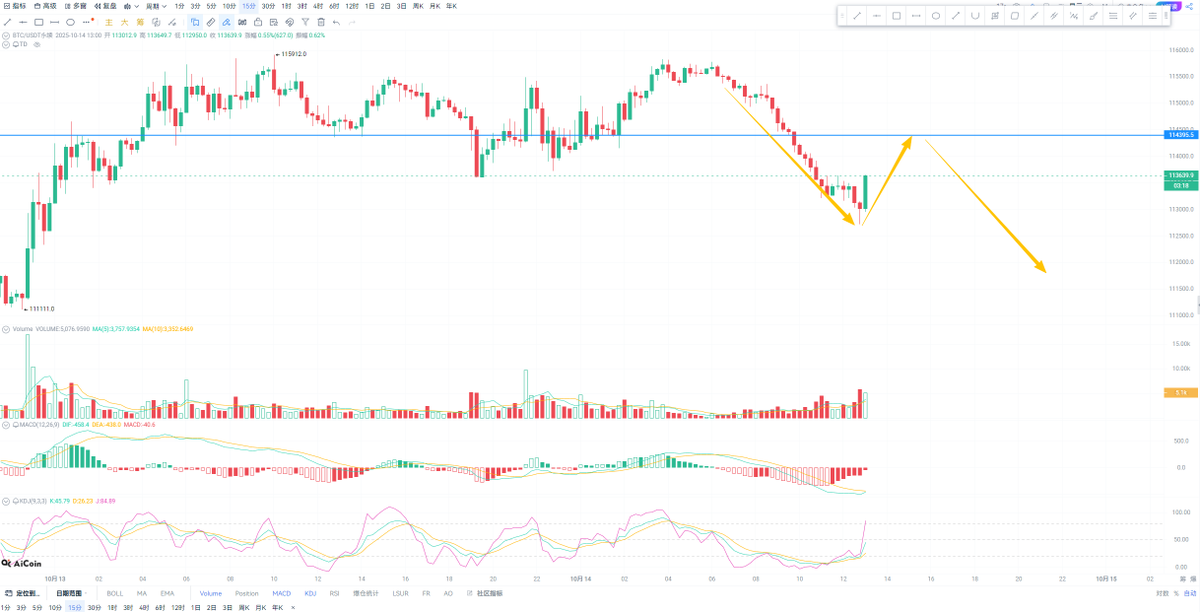Toggle the highlighted continuous drawing pencil icon
Screen dimensions: 1200x612
click(226, 22)
